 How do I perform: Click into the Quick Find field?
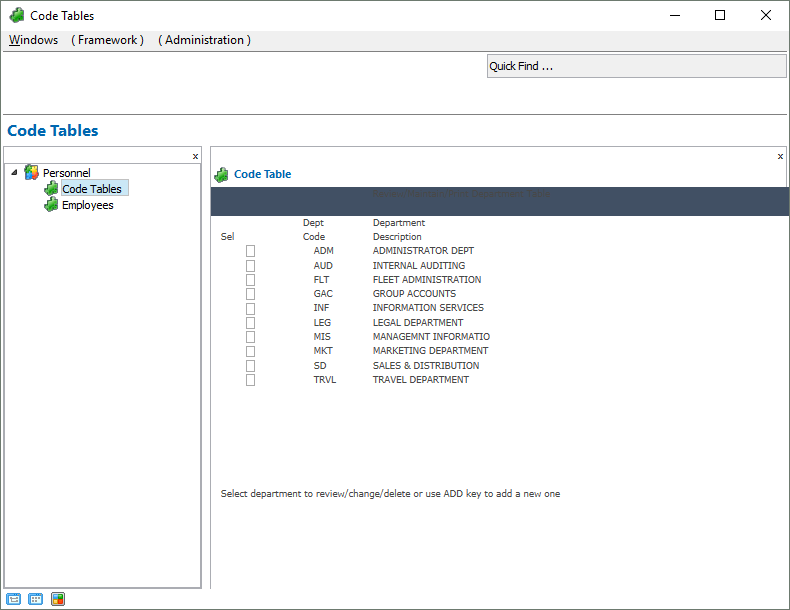tap(636, 66)
